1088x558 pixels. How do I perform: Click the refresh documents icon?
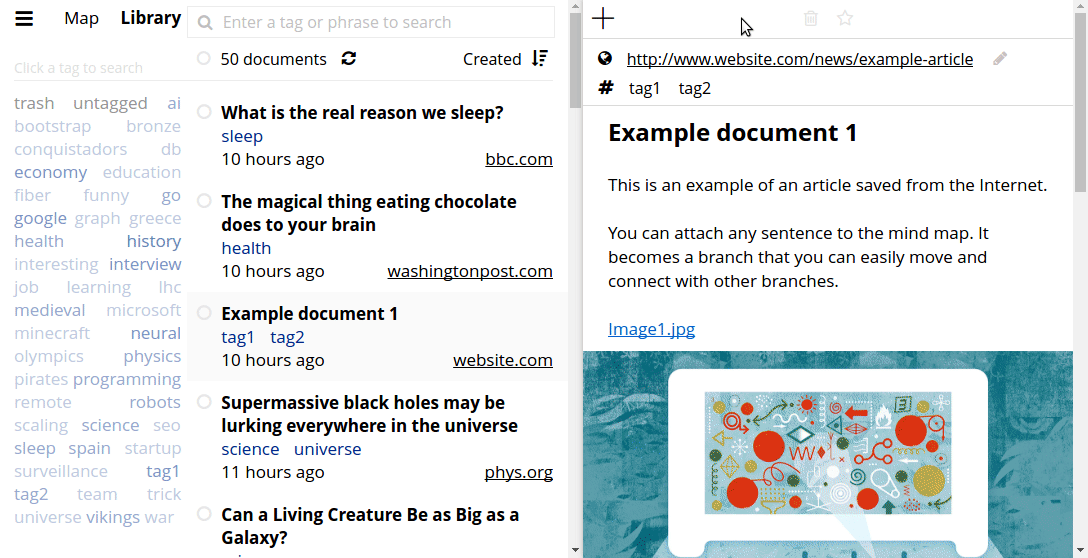coord(348,59)
